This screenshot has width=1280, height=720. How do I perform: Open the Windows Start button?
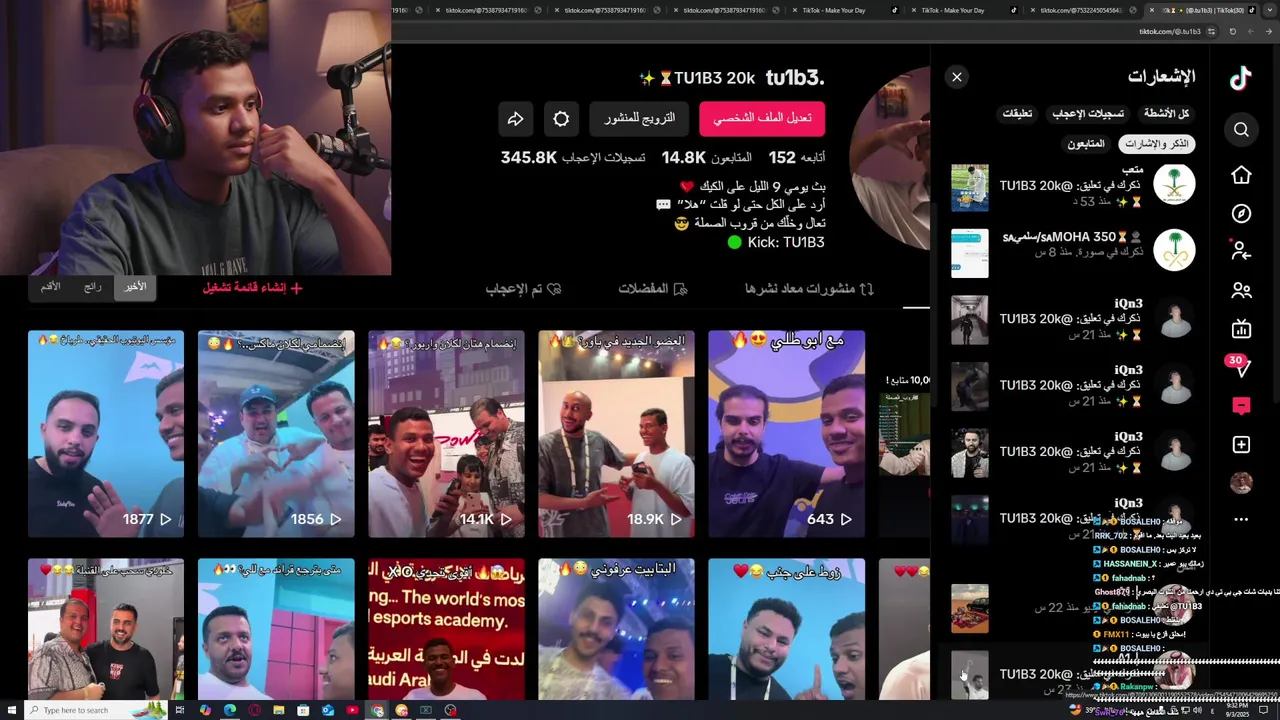point(12,710)
